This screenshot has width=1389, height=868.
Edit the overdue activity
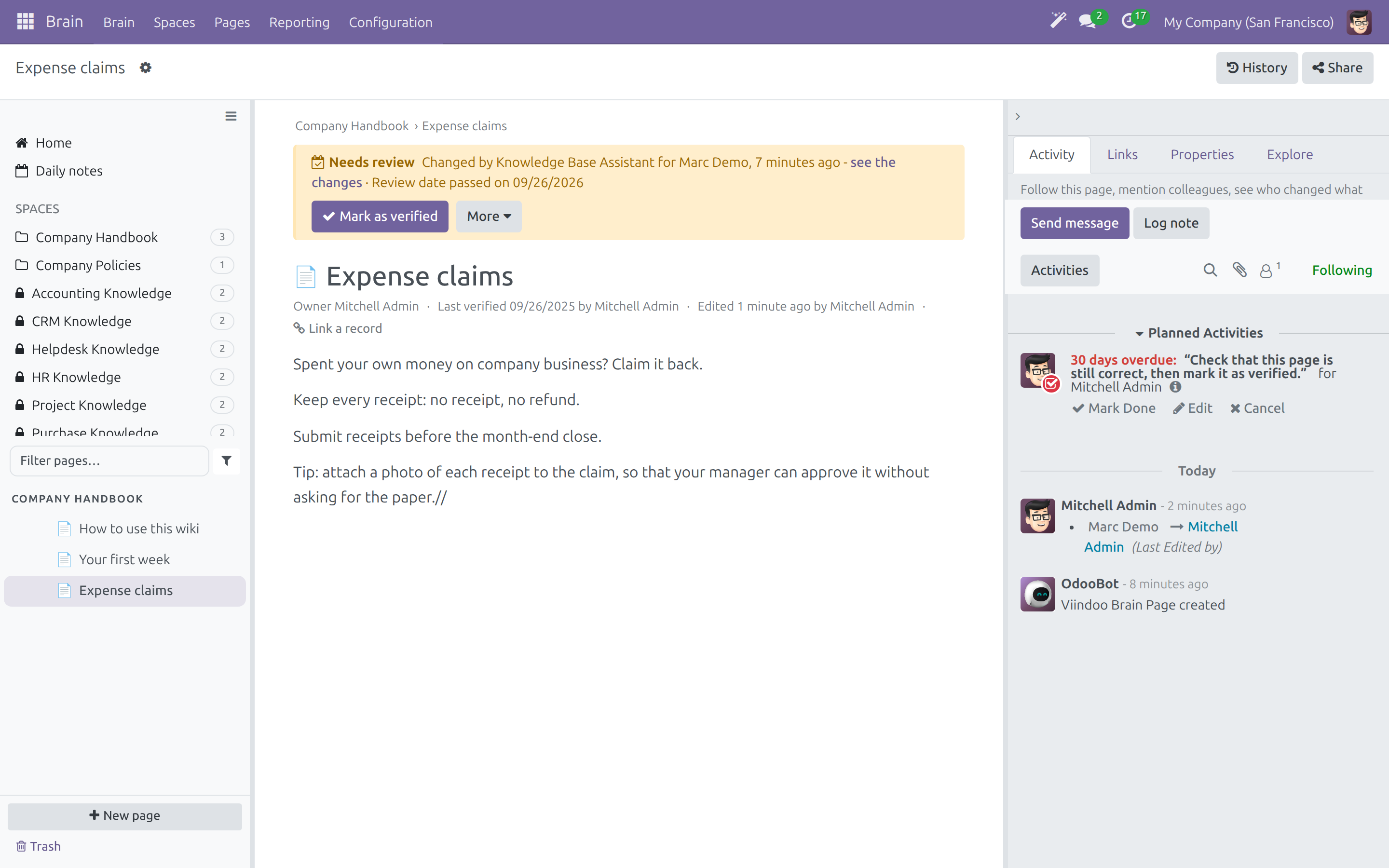click(1192, 408)
